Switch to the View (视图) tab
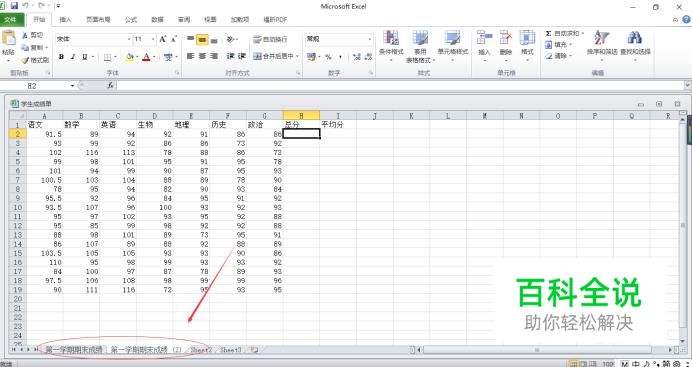This screenshot has height=367, width=692. click(210, 20)
